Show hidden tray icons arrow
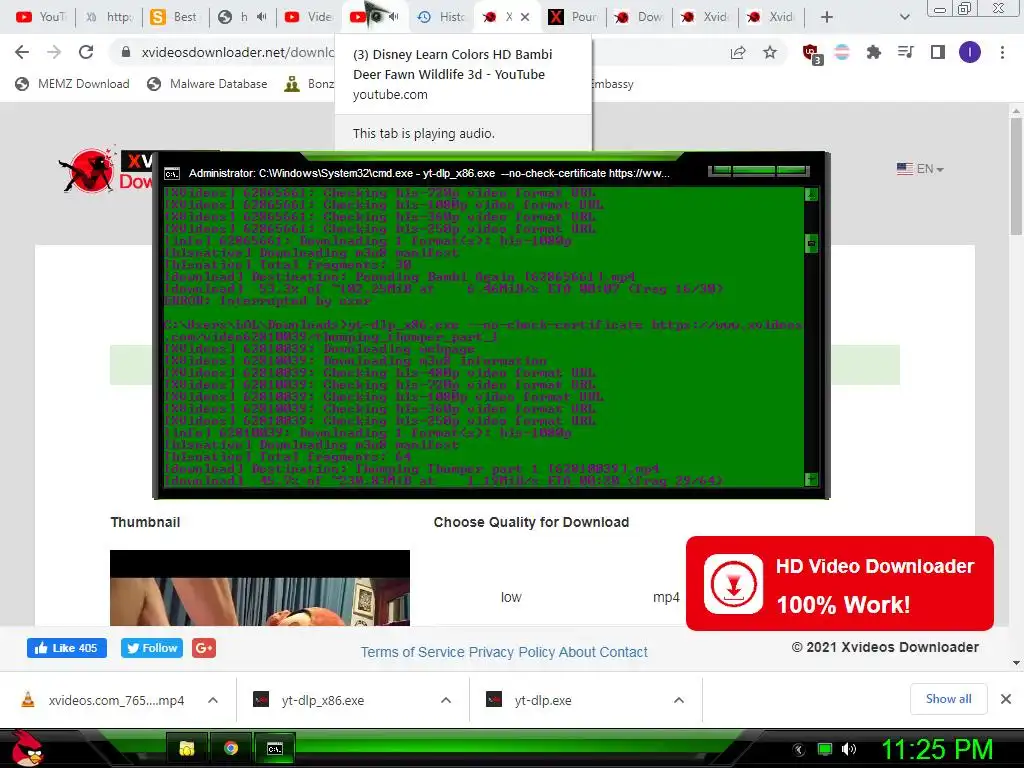The width and height of the screenshot is (1024, 768). (799, 750)
